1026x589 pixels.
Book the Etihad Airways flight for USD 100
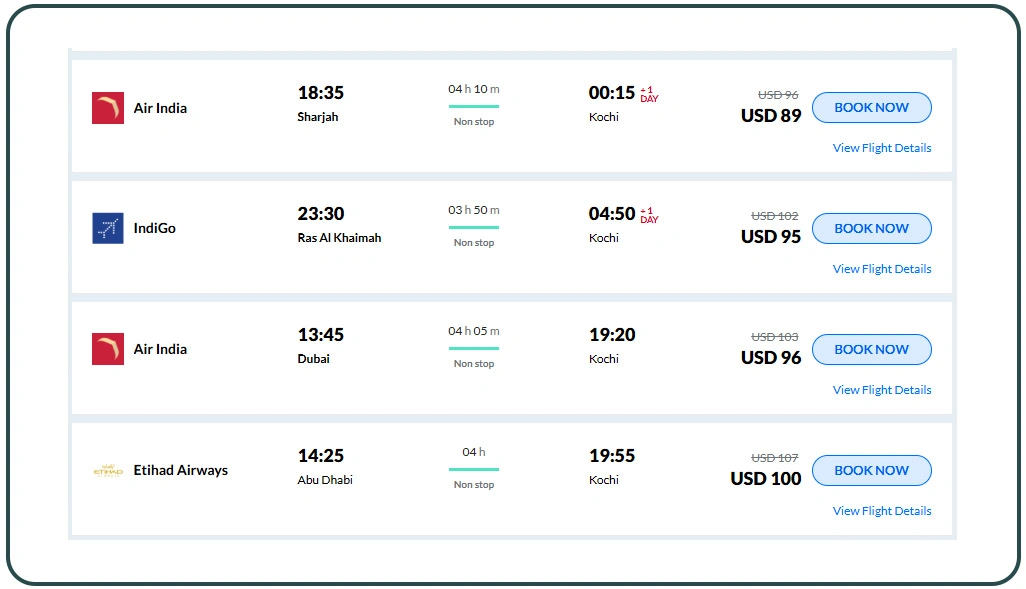871,470
